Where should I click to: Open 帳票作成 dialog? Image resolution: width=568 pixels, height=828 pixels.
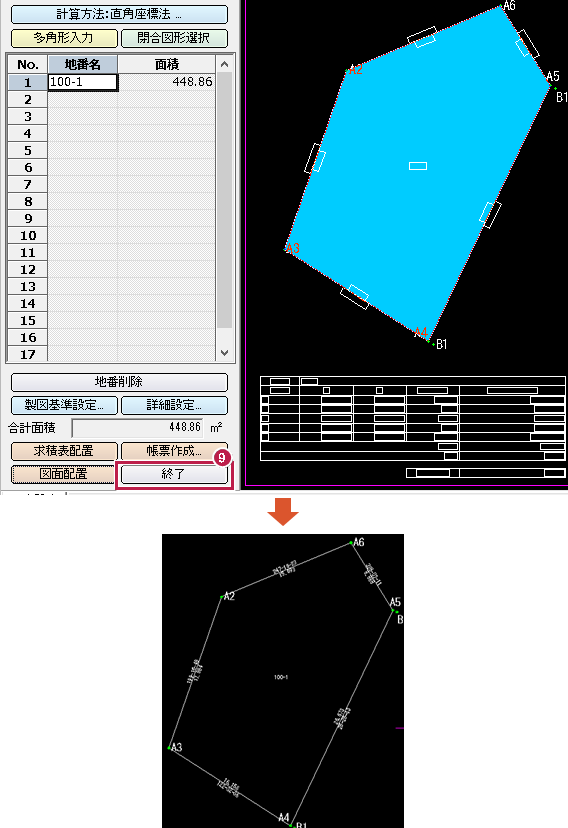point(174,451)
